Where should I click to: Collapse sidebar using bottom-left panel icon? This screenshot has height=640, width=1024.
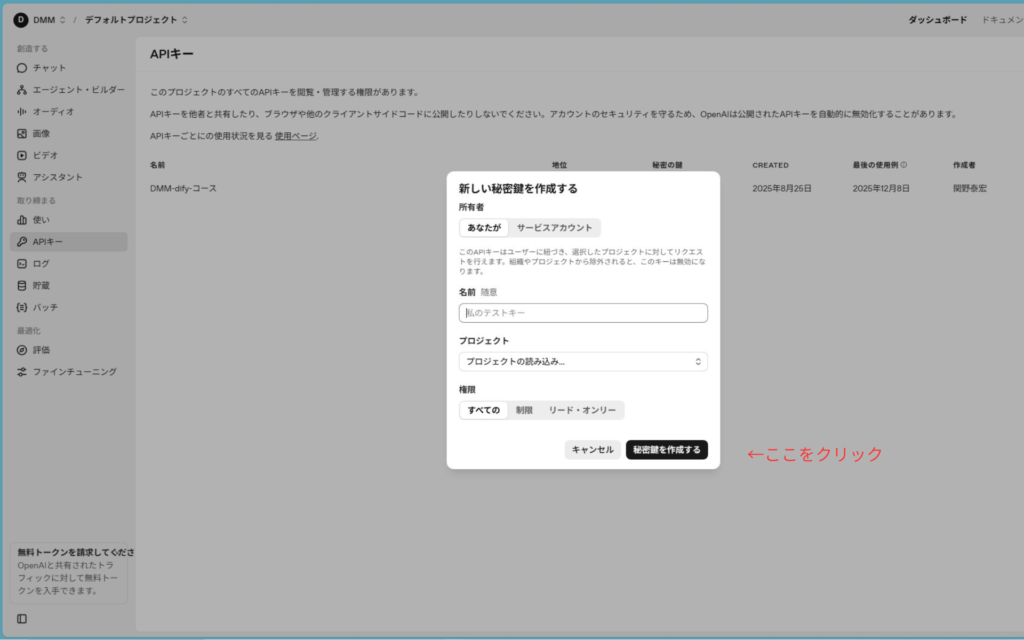pos(22,619)
